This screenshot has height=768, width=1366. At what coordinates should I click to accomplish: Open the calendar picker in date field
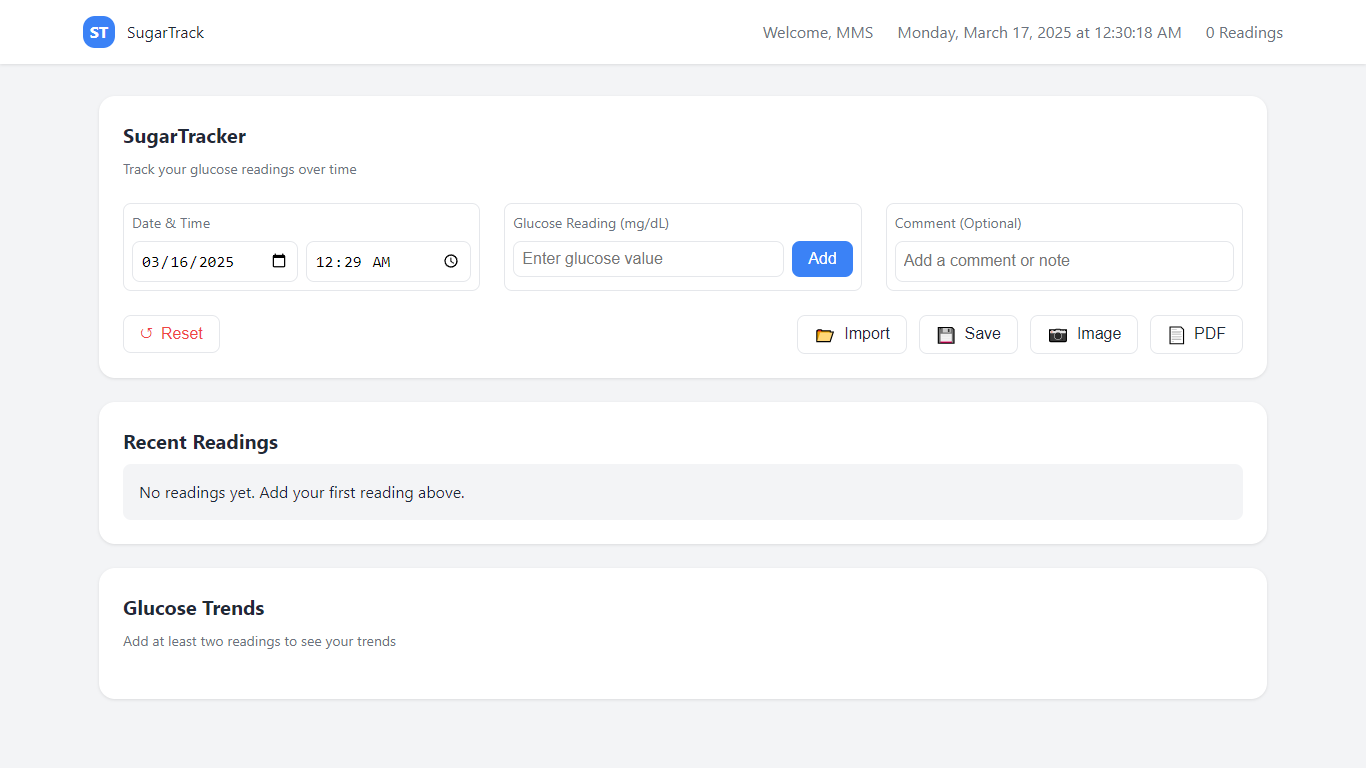point(279,261)
